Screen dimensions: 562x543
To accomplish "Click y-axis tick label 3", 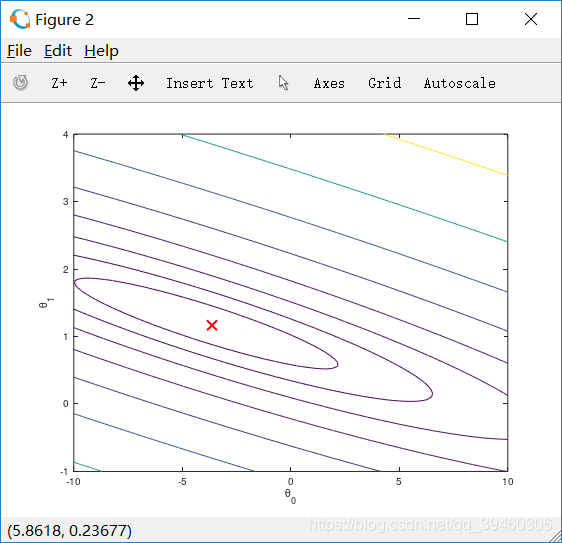I will (66, 201).
